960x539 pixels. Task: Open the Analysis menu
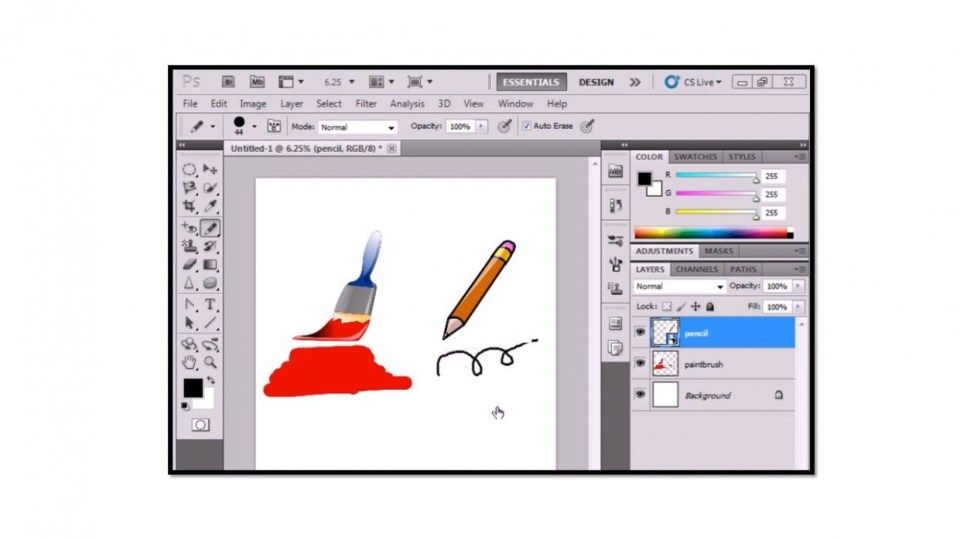pyautogui.click(x=407, y=104)
